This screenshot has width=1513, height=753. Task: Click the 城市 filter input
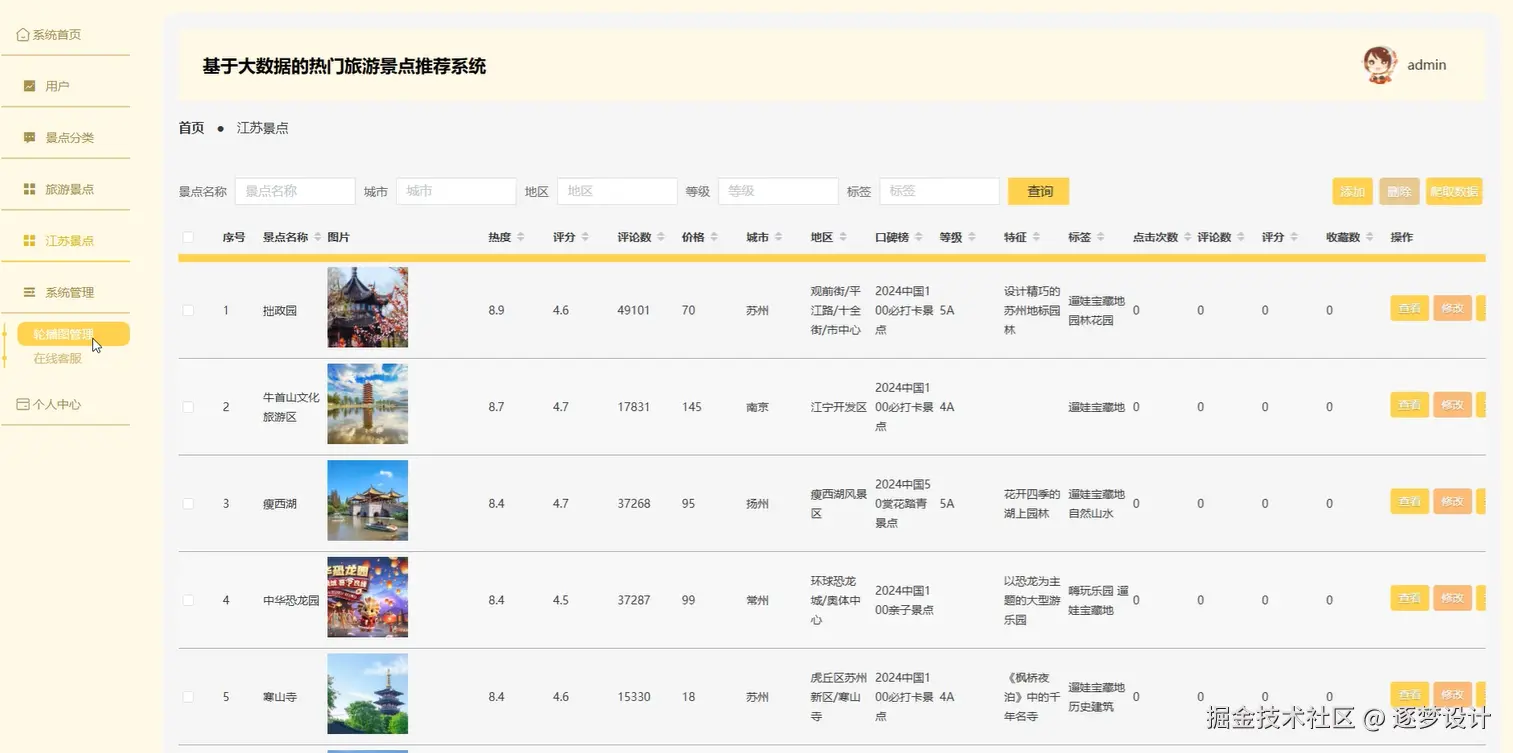point(456,191)
